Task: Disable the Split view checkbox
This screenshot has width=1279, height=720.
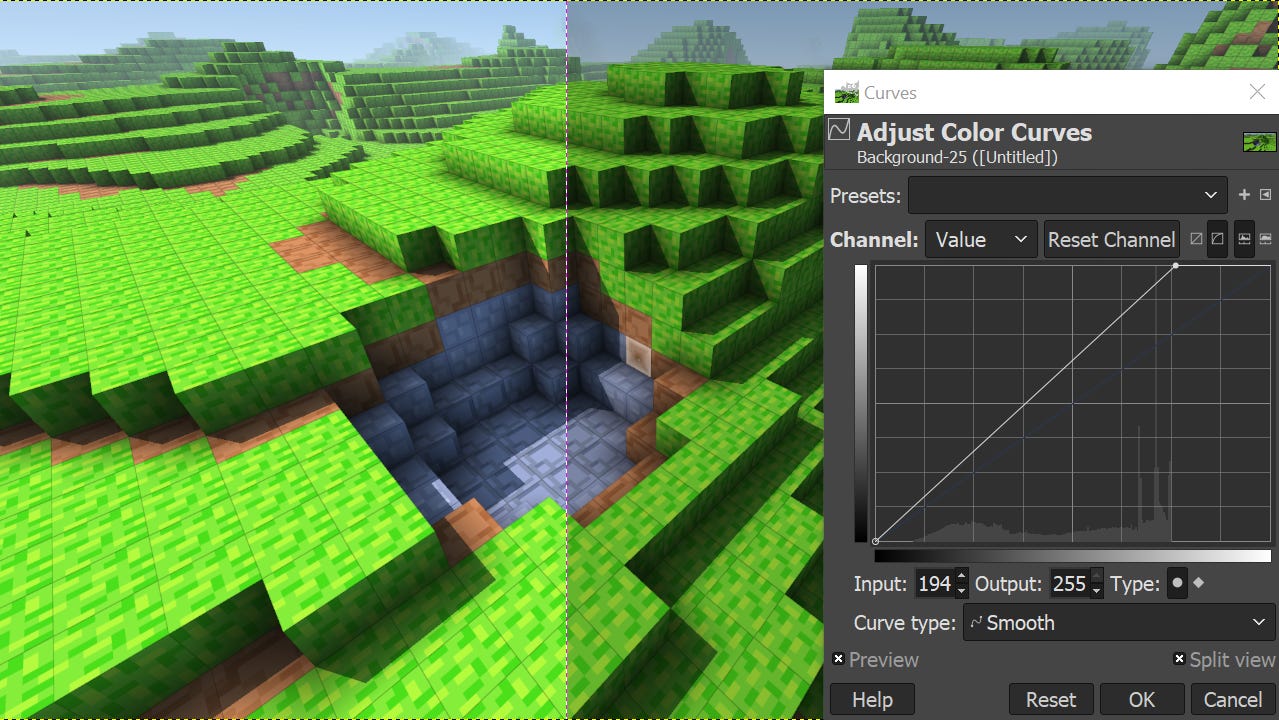Action: pyautogui.click(x=1179, y=659)
